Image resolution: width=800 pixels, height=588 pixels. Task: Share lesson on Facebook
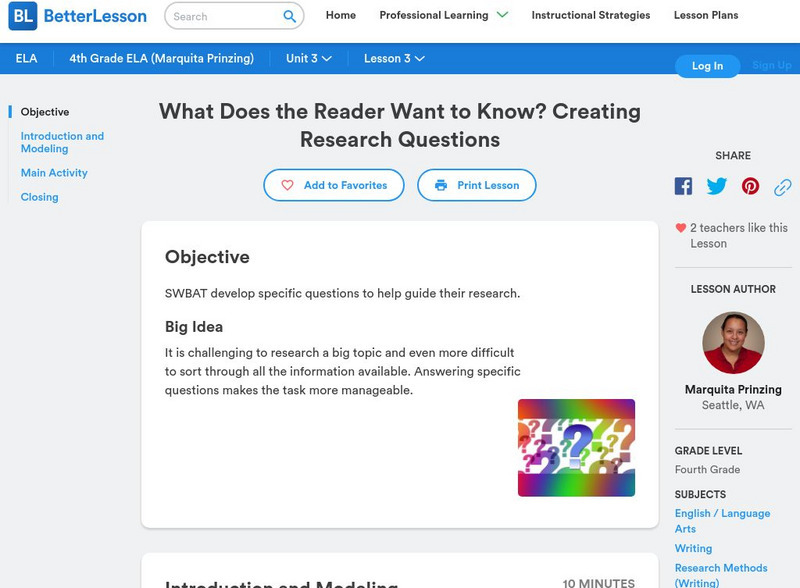tap(683, 186)
